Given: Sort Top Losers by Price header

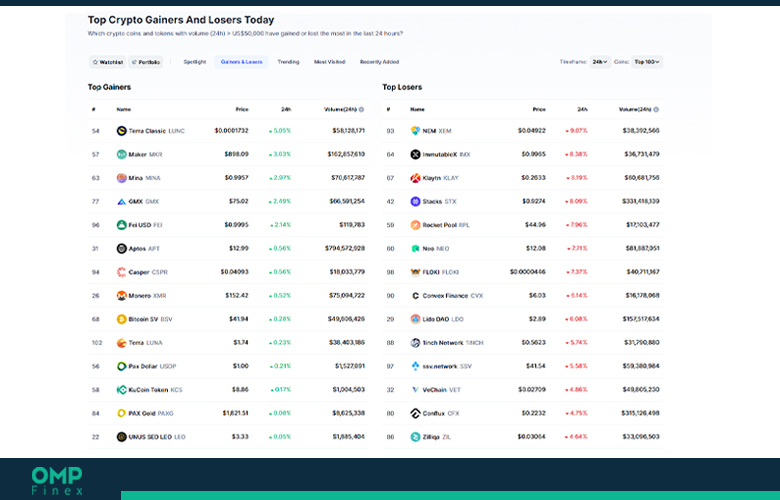Looking at the screenshot, I should 539,109.
